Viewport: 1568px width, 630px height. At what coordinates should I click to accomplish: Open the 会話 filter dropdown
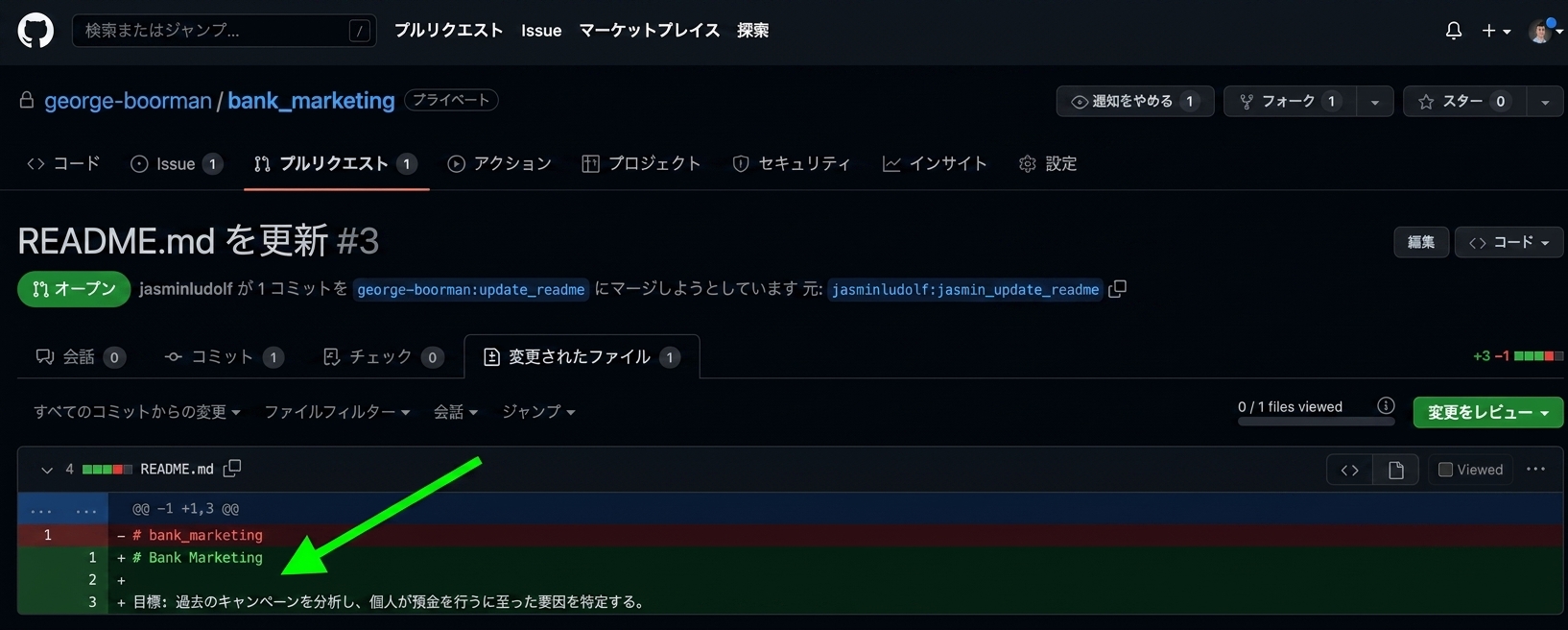pos(456,412)
